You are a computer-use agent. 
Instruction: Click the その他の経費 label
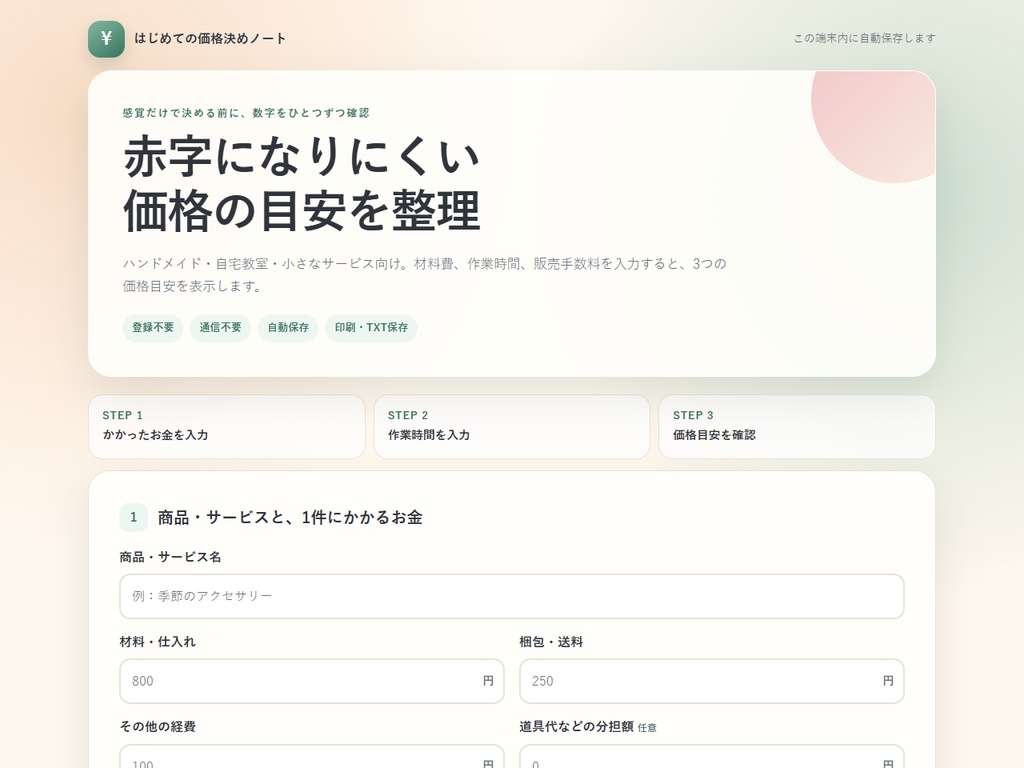tap(157, 727)
